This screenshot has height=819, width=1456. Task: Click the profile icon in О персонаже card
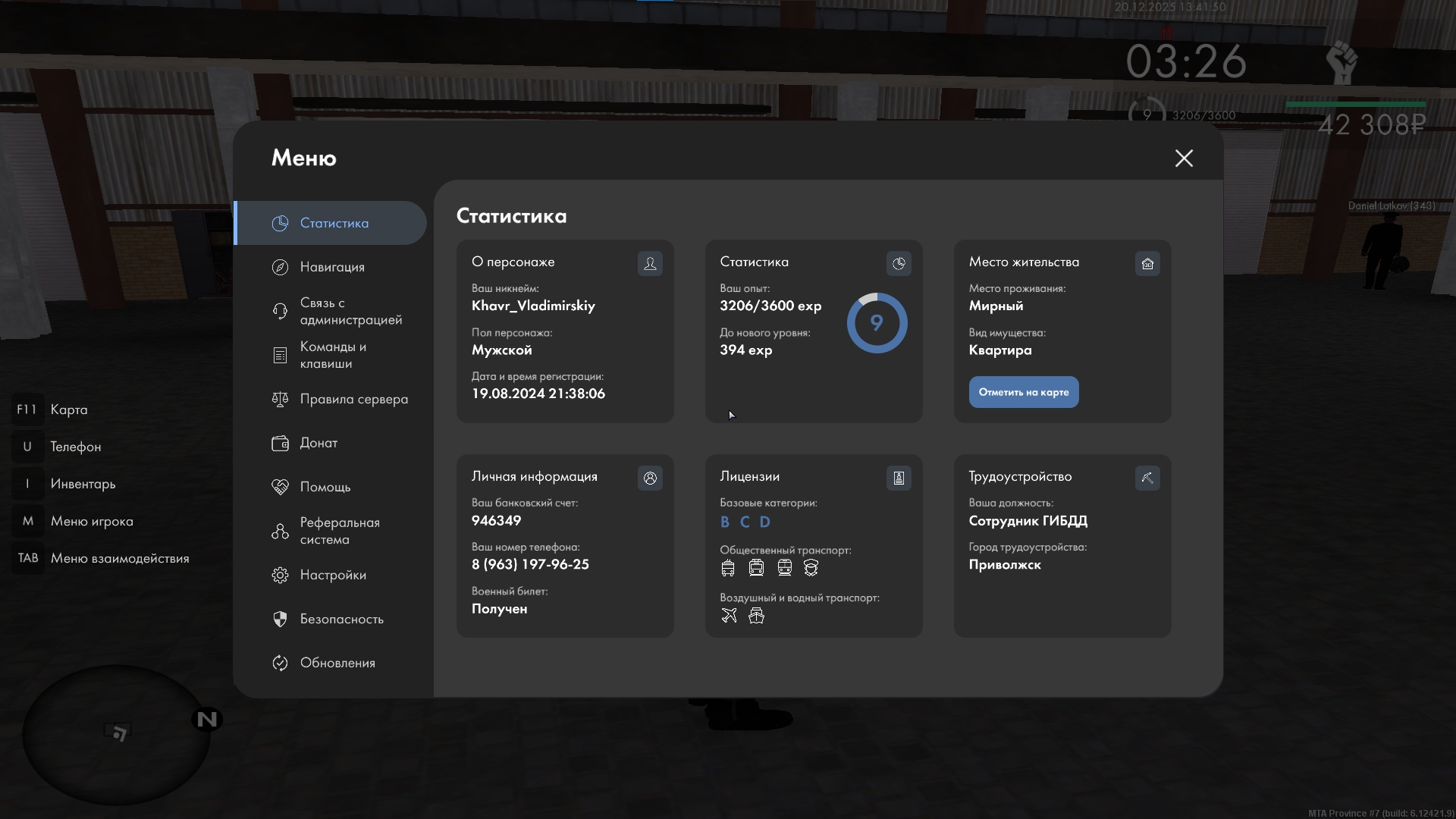tap(650, 263)
